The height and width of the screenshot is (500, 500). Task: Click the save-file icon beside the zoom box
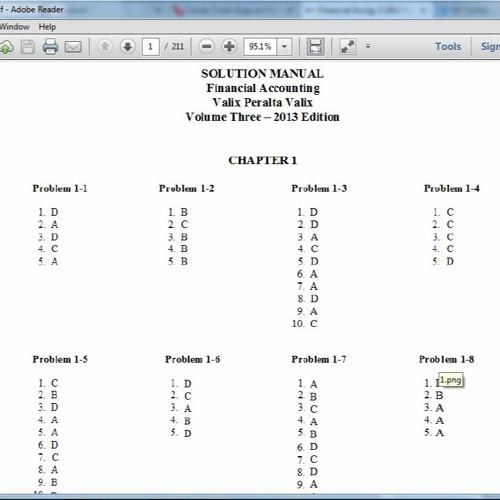[315, 46]
